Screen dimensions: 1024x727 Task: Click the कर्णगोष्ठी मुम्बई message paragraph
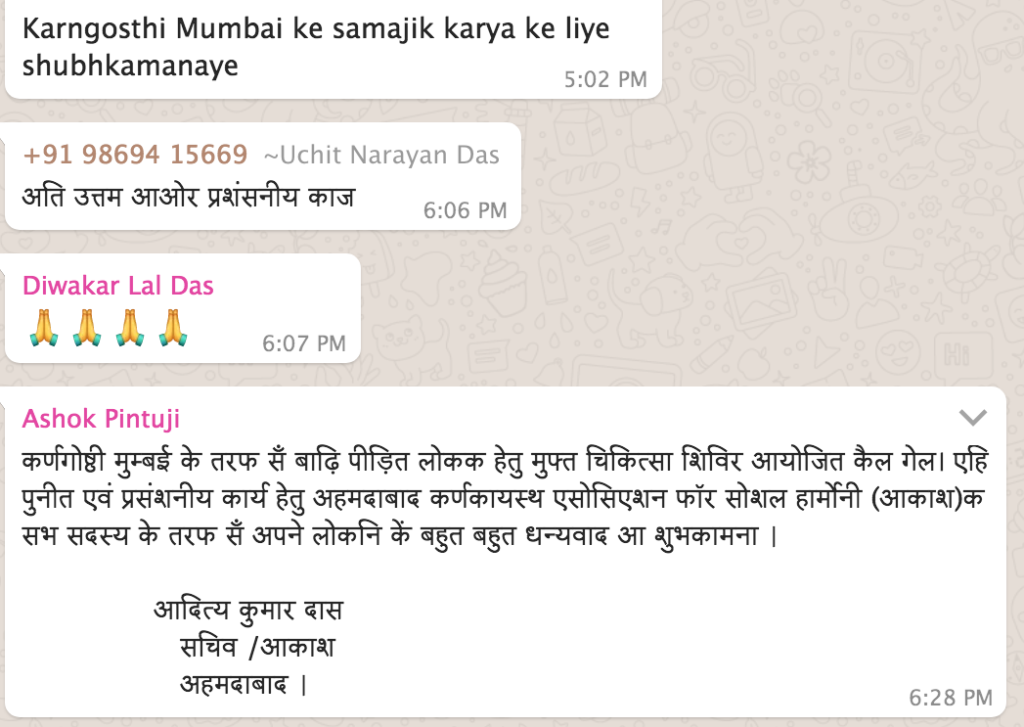coord(505,498)
